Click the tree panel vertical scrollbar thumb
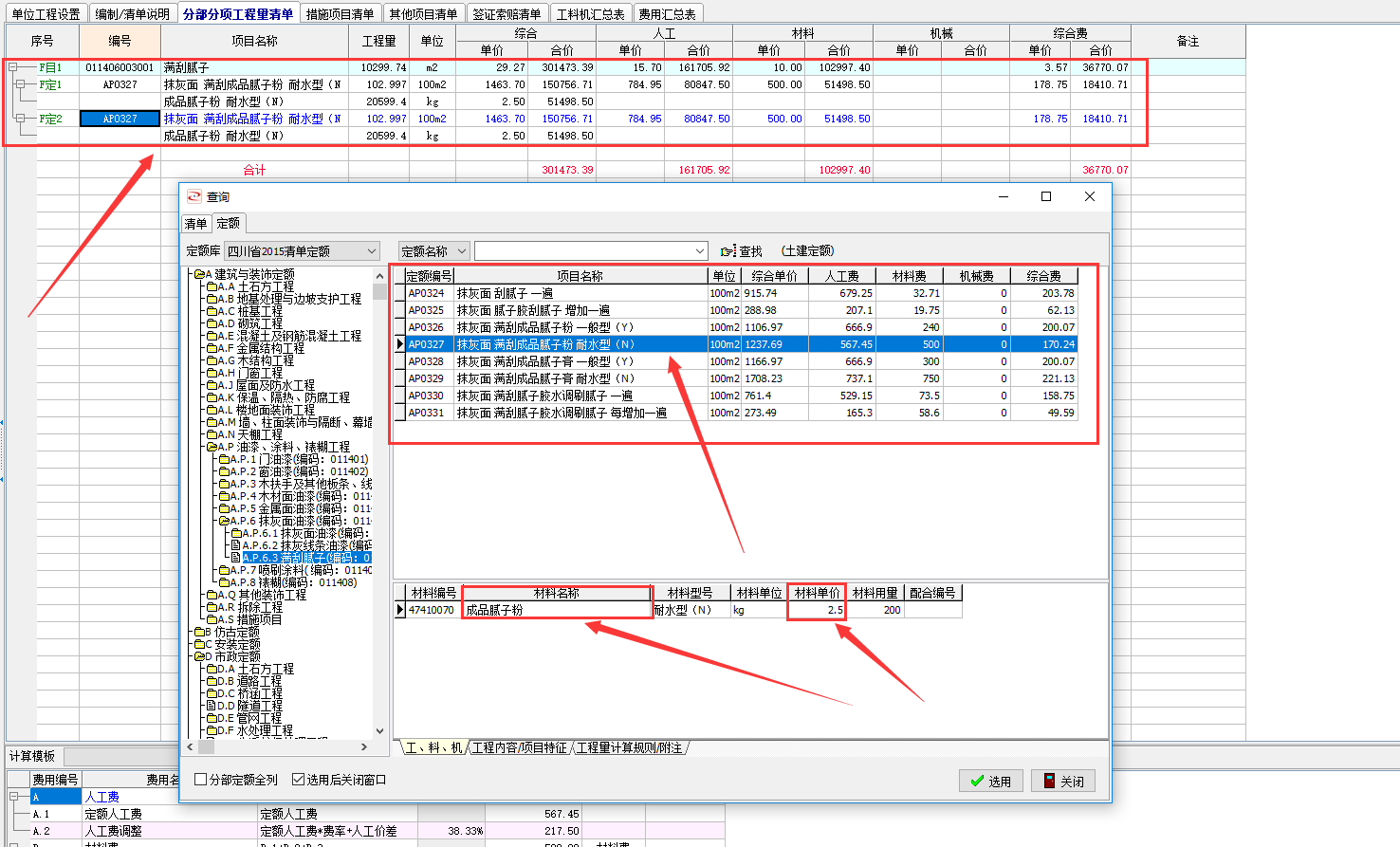The width and height of the screenshot is (1400, 847). [x=380, y=291]
